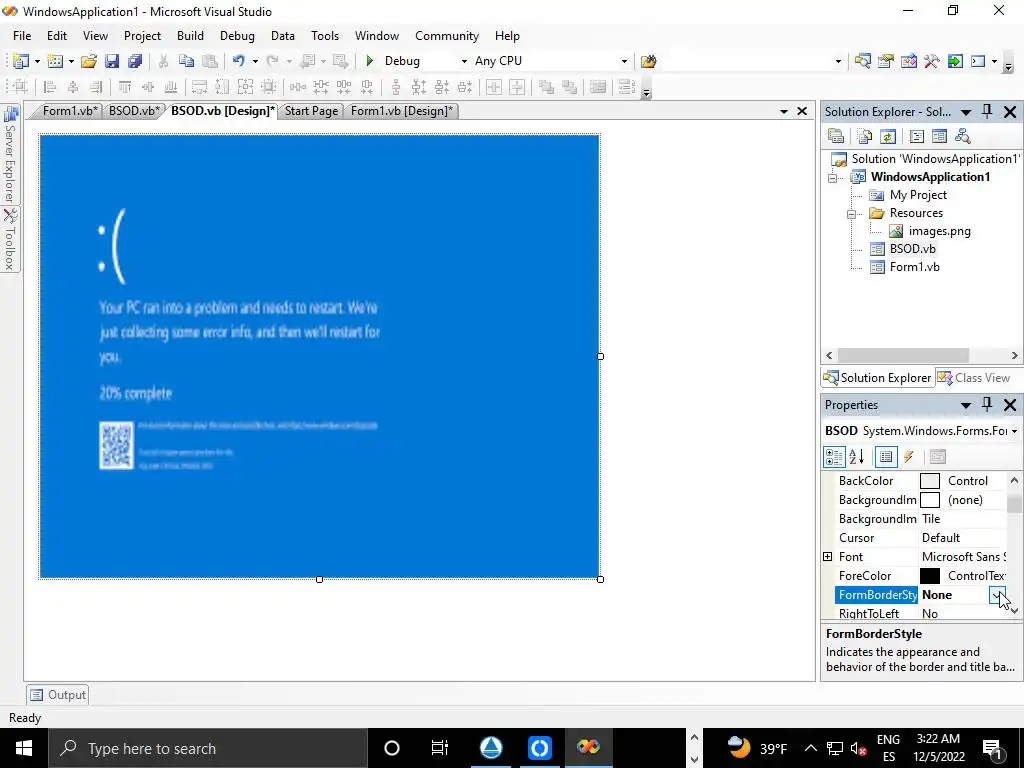Pin the Properties panel with pushpin icon
Screen dimensions: 1024x768
click(x=987, y=405)
